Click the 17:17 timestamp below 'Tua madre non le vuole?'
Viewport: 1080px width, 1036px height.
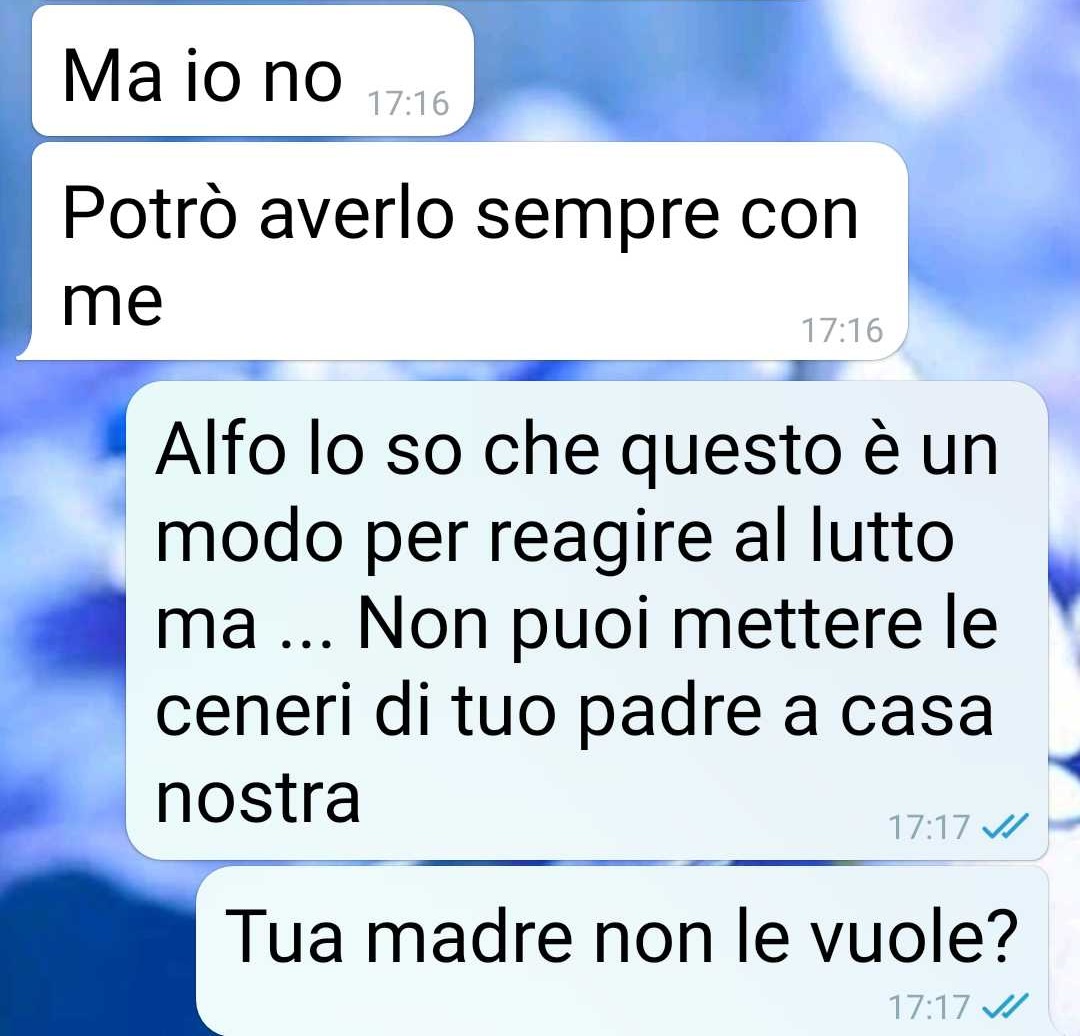tap(929, 1007)
